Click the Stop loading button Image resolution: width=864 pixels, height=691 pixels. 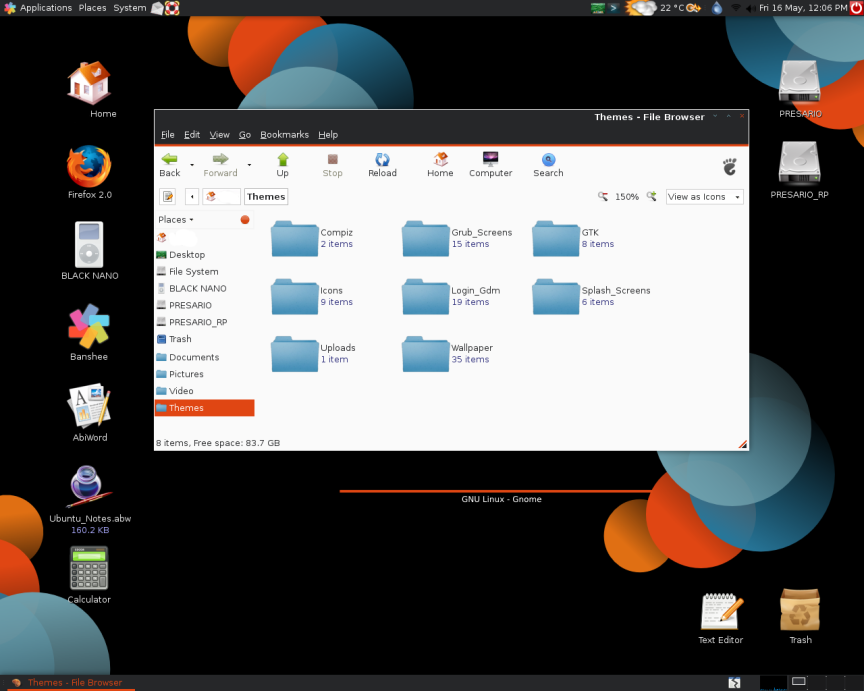(x=332, y=165)
